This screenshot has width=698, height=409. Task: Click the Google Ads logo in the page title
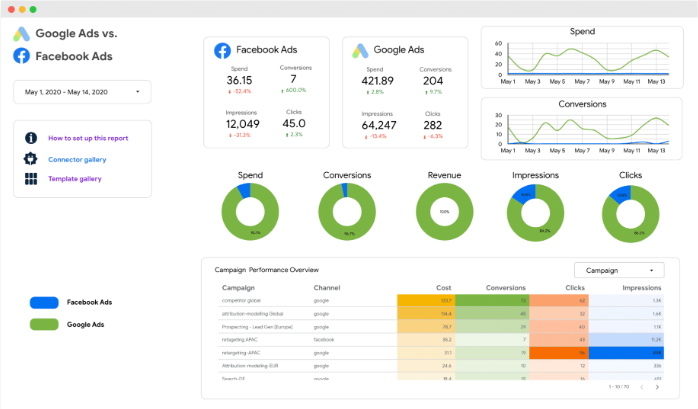tap(21, 34)
